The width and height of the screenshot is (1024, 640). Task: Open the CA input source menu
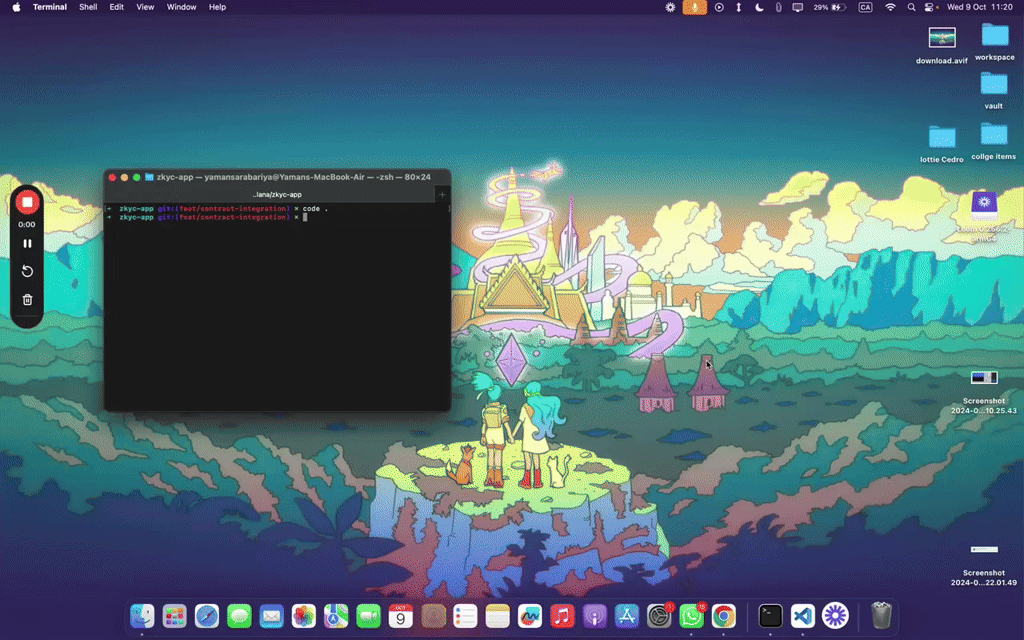pos(865,7)
